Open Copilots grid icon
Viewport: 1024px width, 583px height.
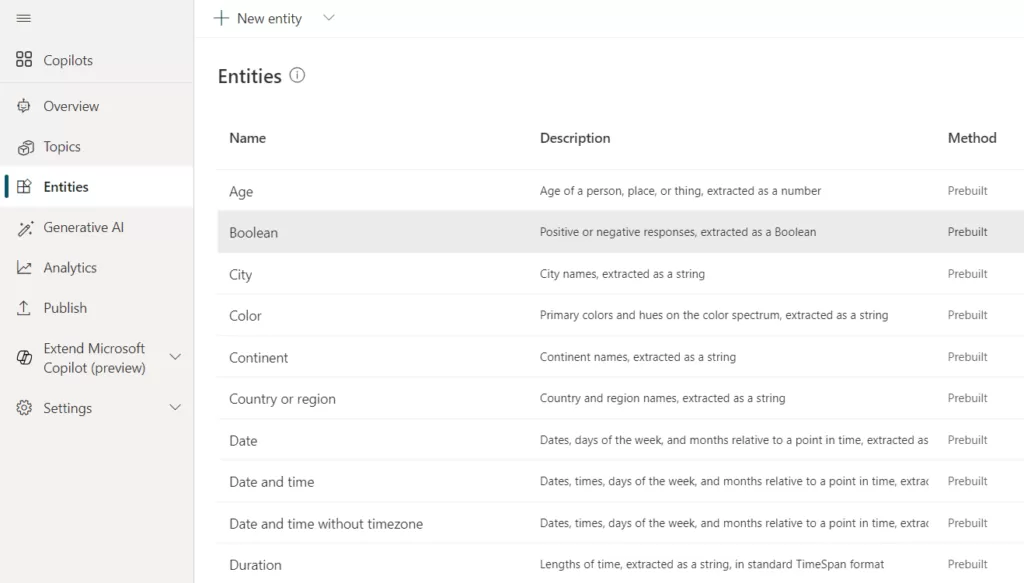[x=24, y=60]
